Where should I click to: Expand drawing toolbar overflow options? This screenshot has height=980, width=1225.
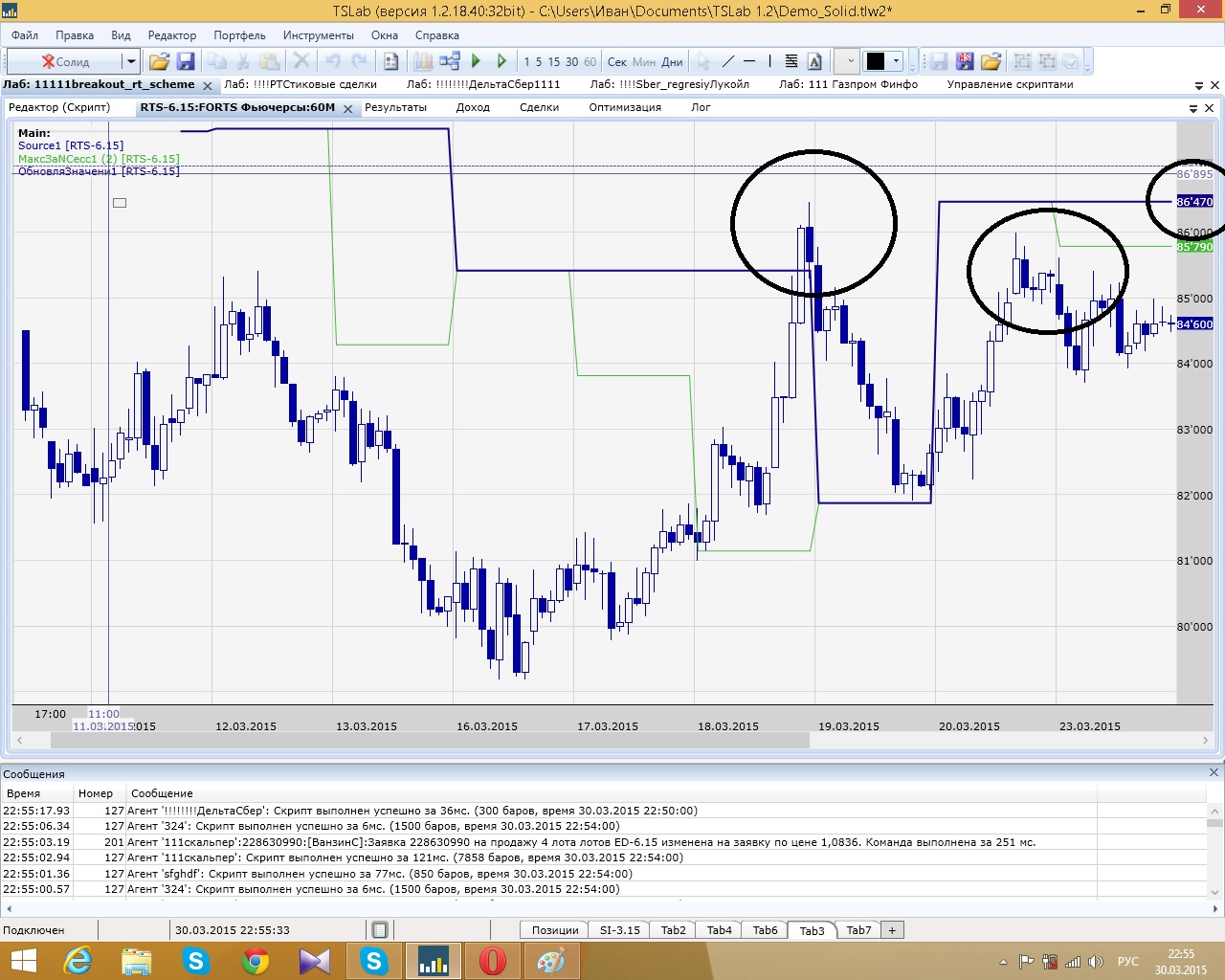912,62
